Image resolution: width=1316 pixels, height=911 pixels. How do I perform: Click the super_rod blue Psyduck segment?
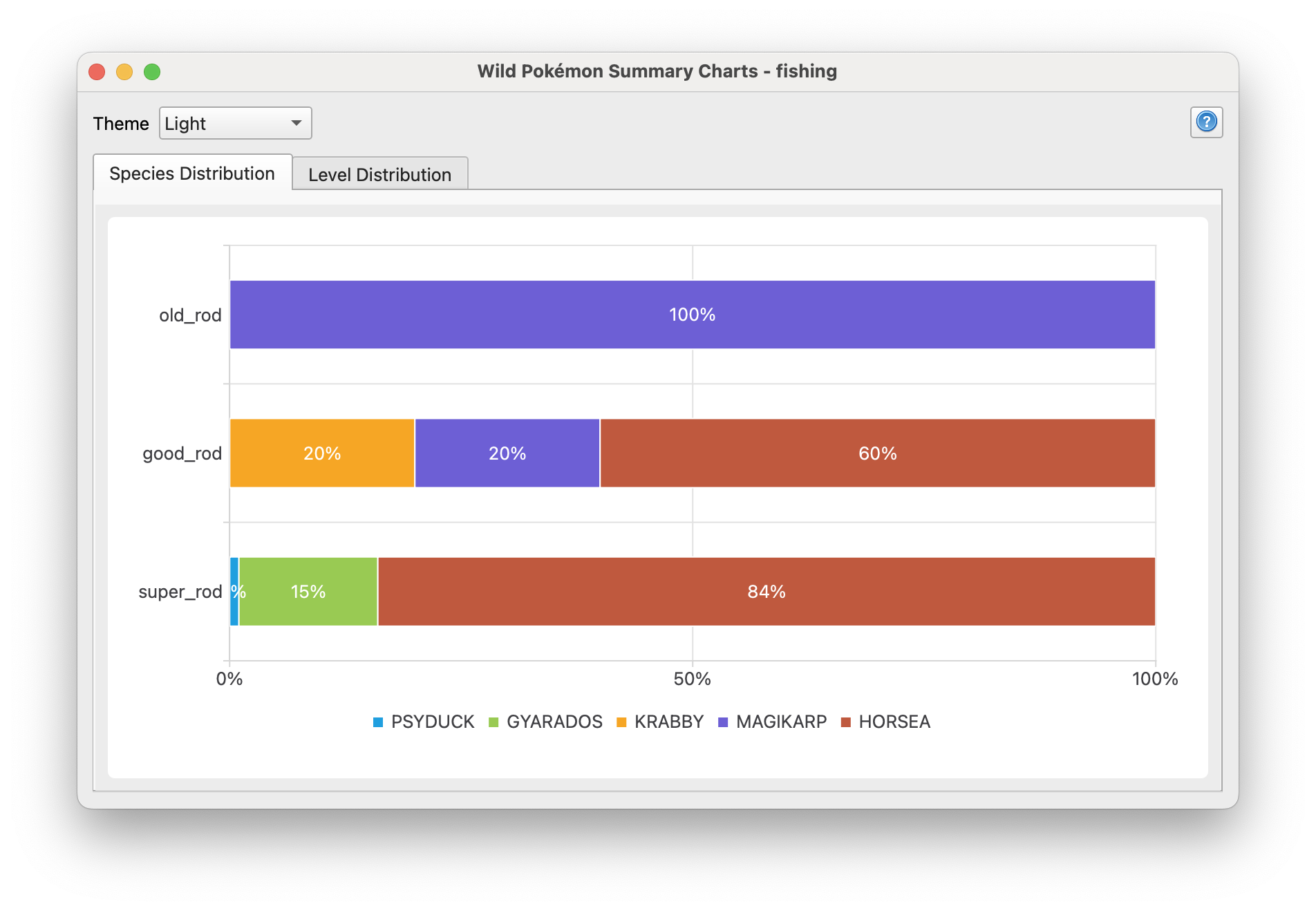point(234,592)
